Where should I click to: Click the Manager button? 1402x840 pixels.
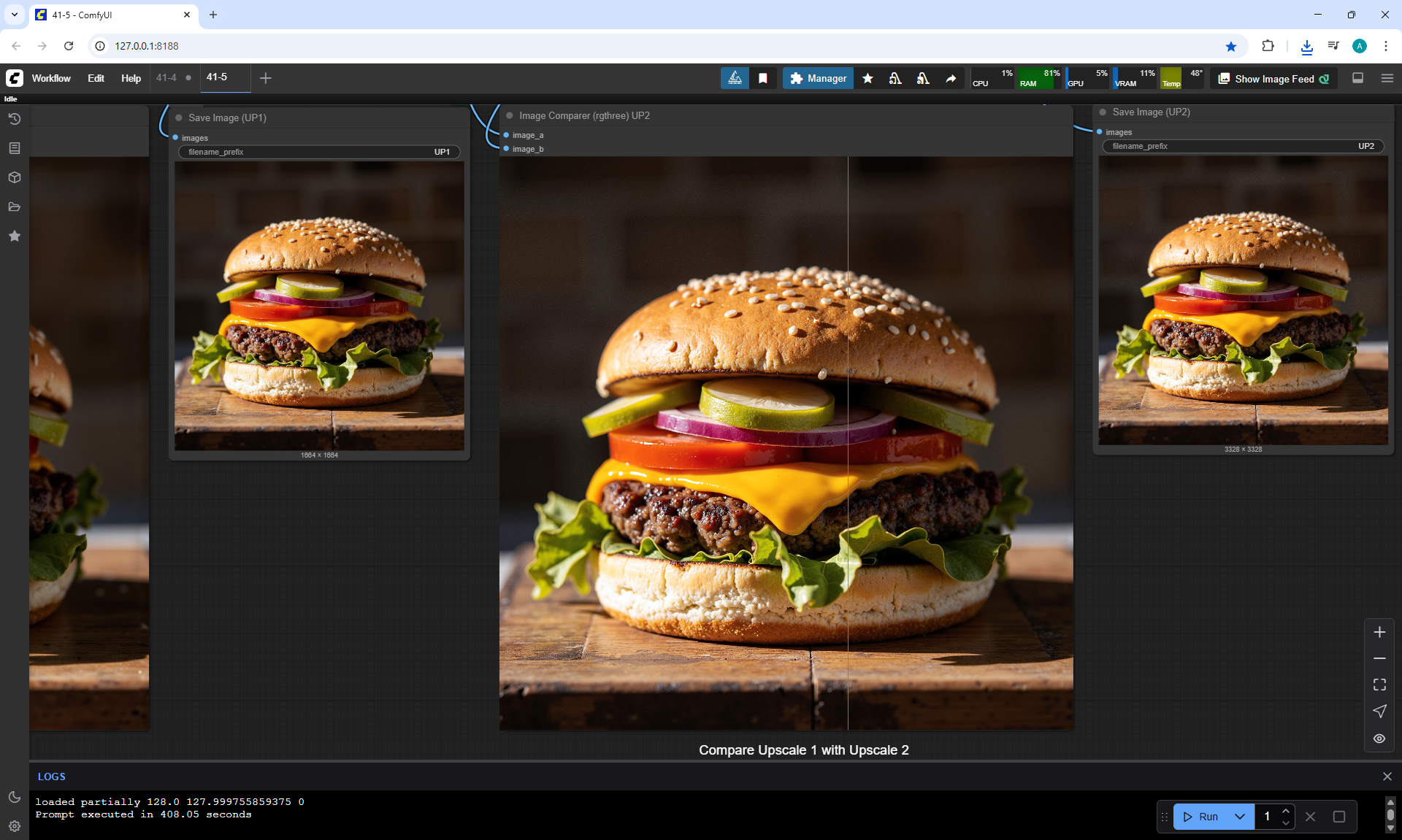[x=818, y=78]
